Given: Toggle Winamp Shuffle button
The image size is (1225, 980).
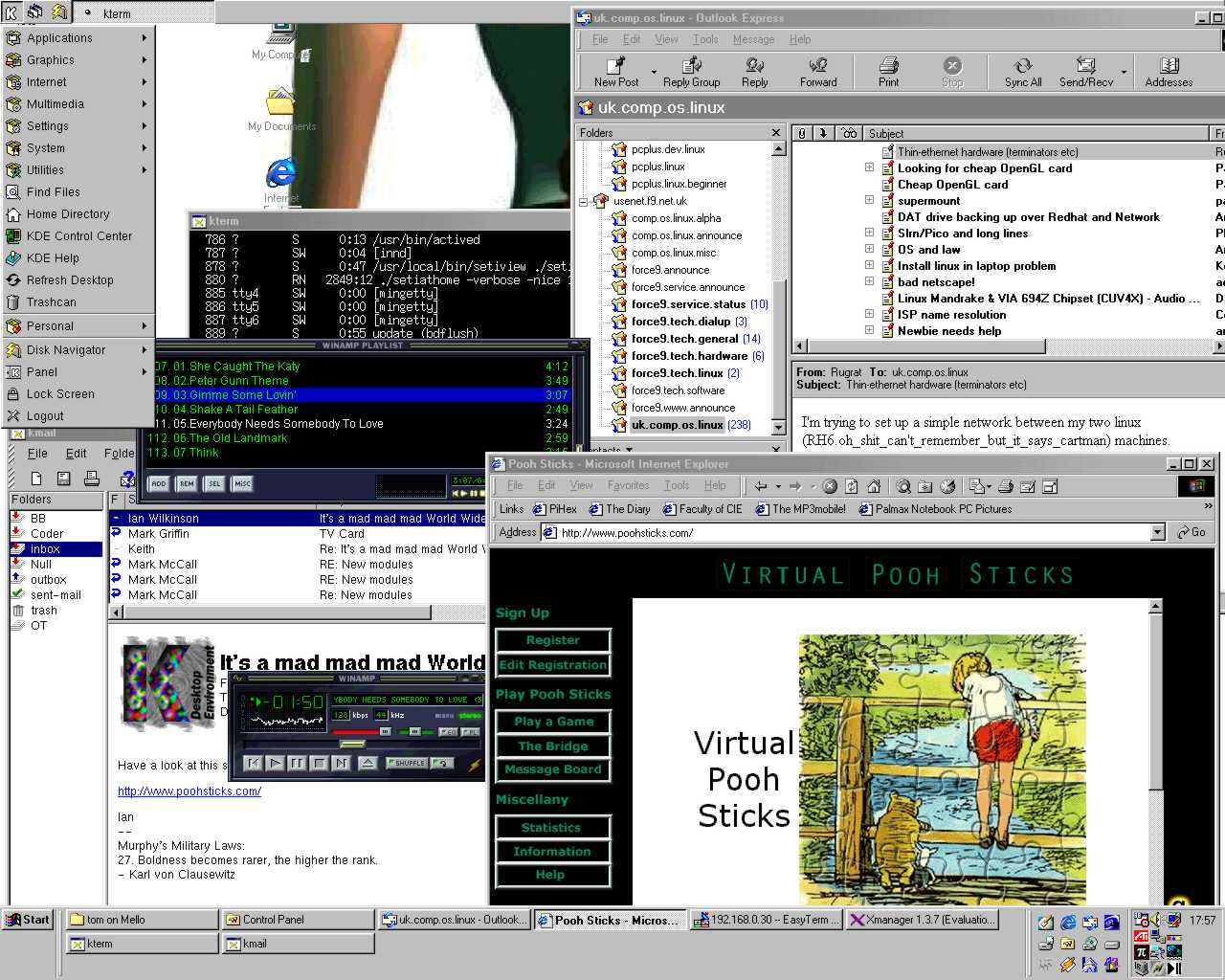Looking at the screenshot, I should click(x=407, y=763).
